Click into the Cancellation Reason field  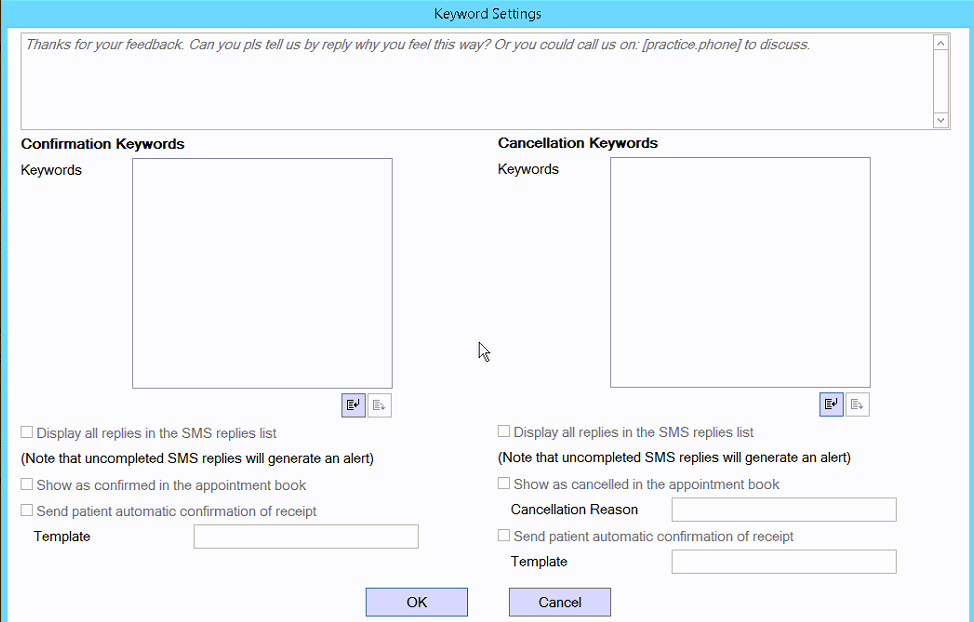(x=784, y=510)
